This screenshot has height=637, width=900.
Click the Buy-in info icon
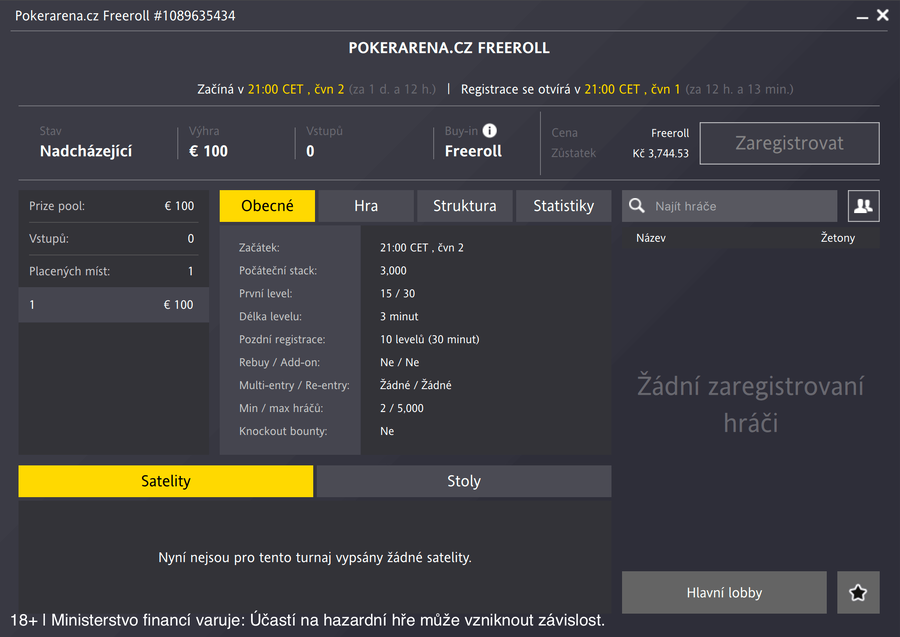tap(490, 131)
